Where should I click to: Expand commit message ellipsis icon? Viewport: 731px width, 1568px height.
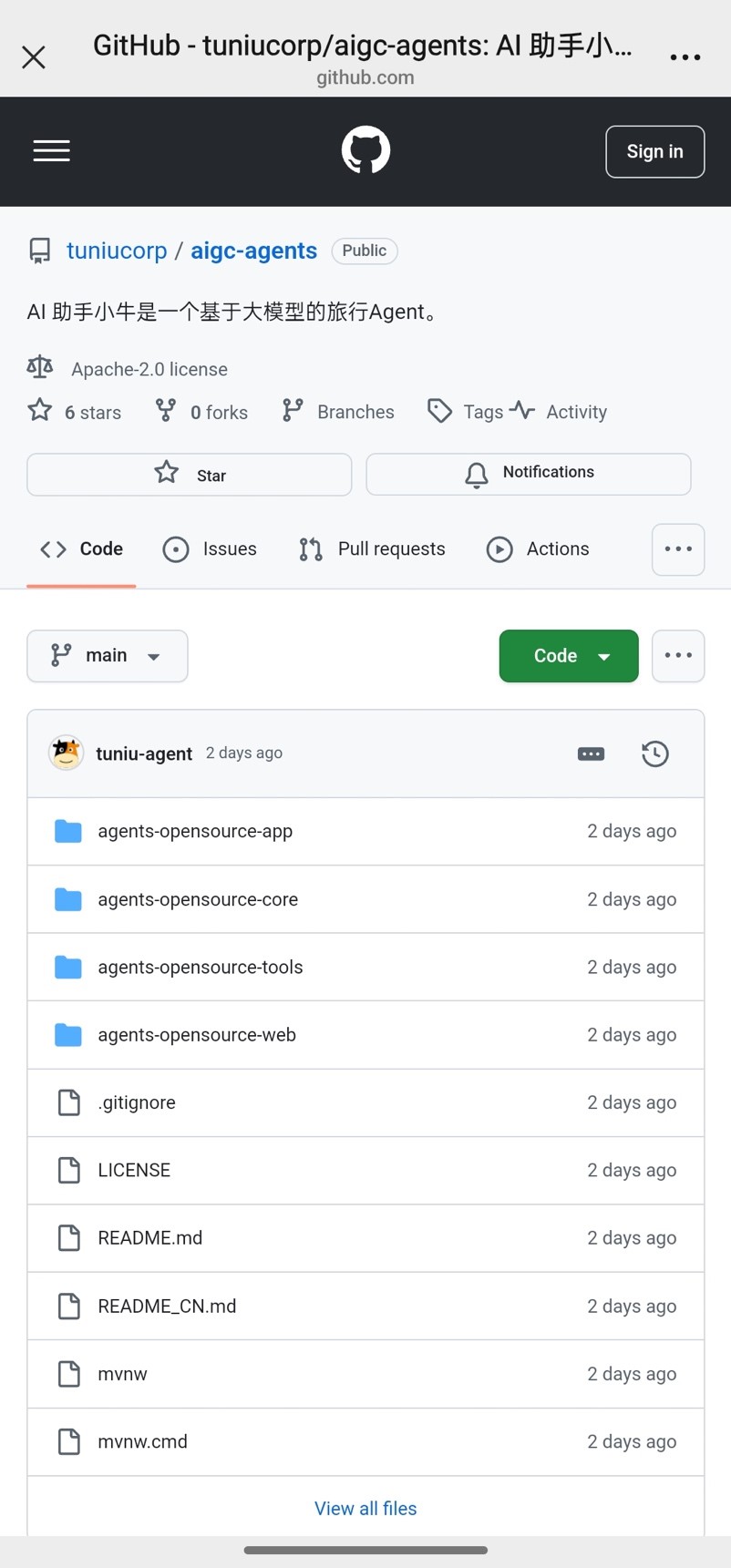pos(591,753)
